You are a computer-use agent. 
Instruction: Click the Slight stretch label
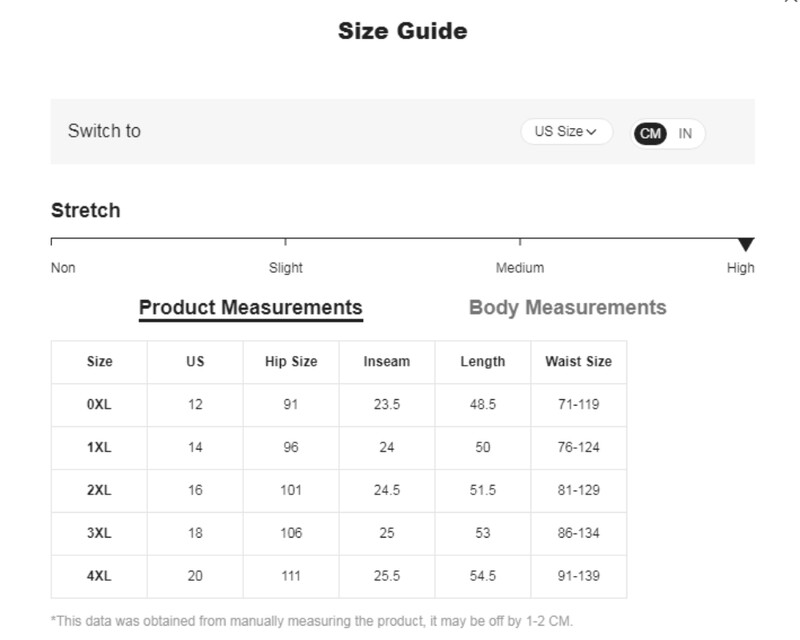tap(286, 268)
